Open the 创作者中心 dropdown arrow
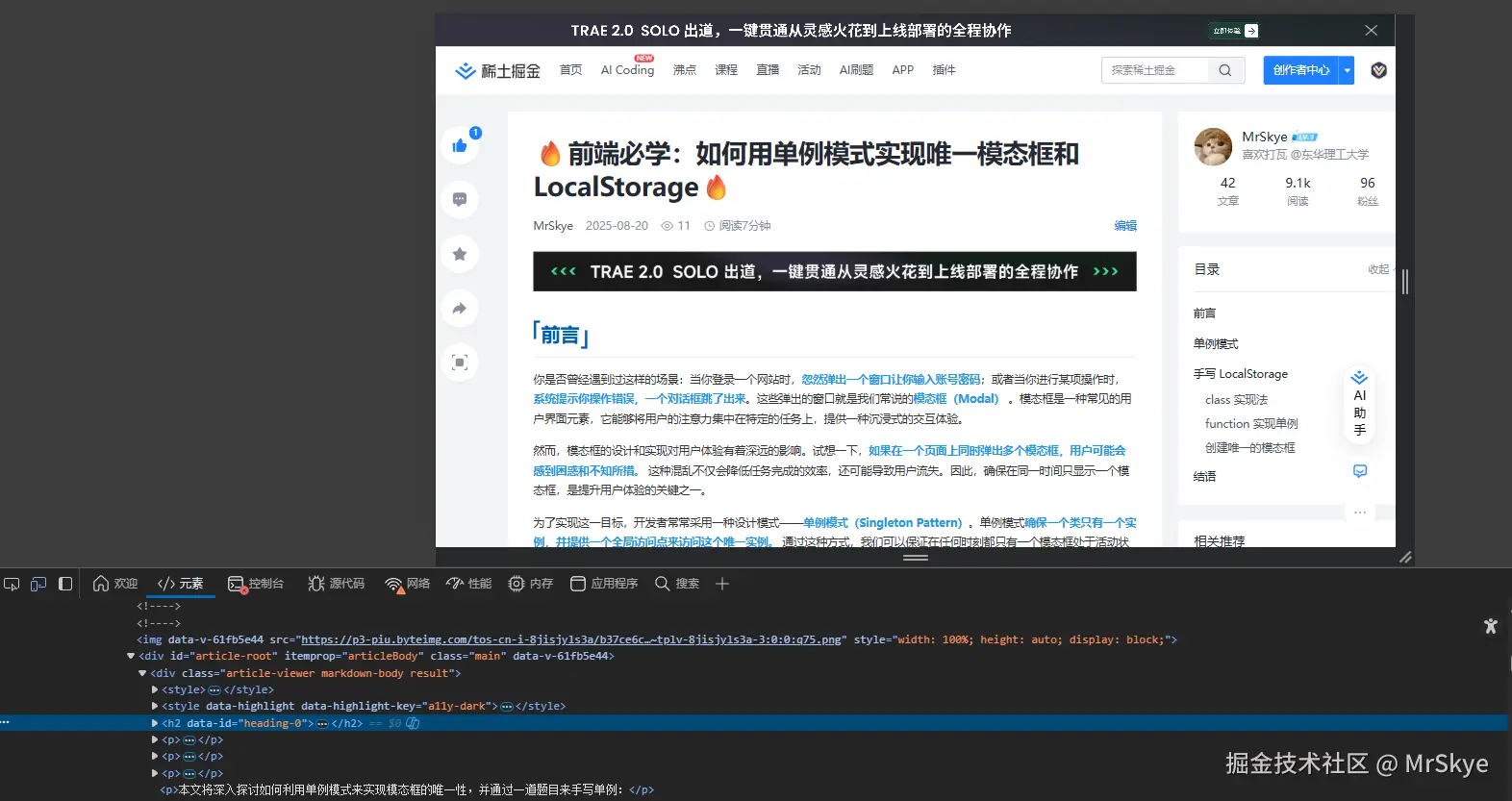 tap(1348, 70)
